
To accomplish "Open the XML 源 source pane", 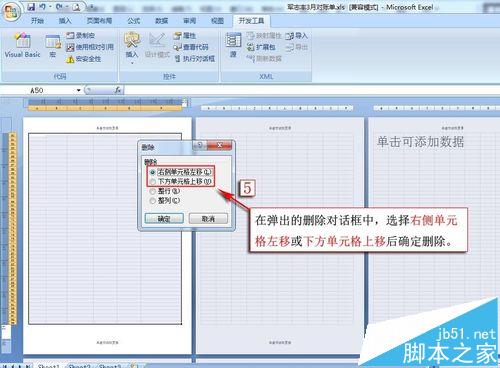I will pyautogui.click(x=233, y=45).
